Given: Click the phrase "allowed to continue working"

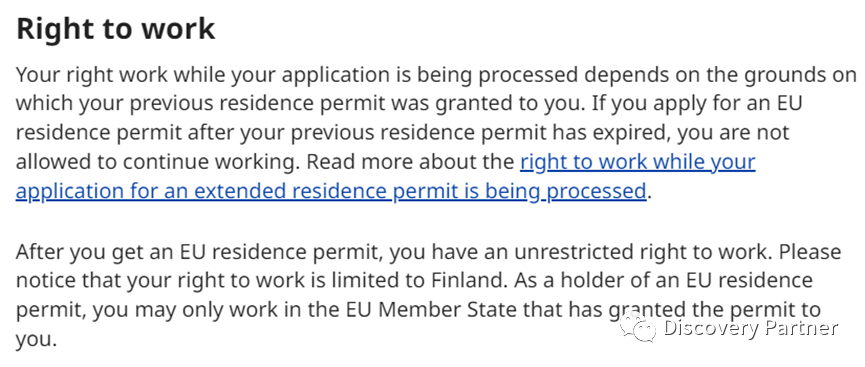Looking at the screenshot, I should [x=156, y=162].
